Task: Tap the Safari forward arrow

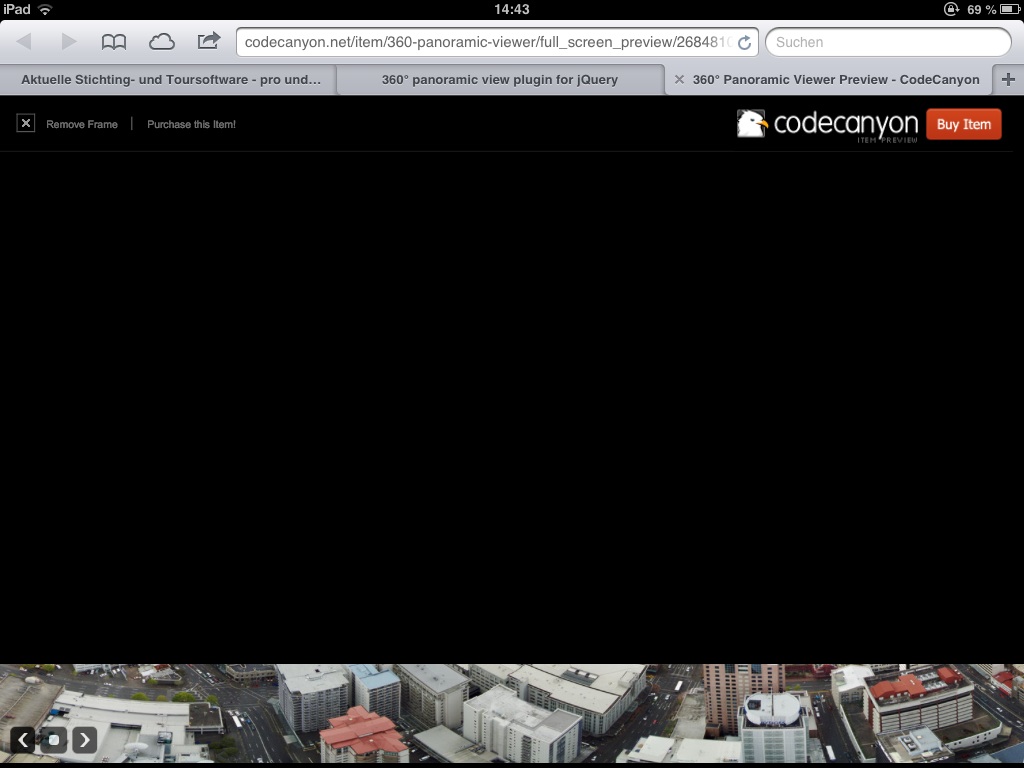Action: tap(68, 42)
